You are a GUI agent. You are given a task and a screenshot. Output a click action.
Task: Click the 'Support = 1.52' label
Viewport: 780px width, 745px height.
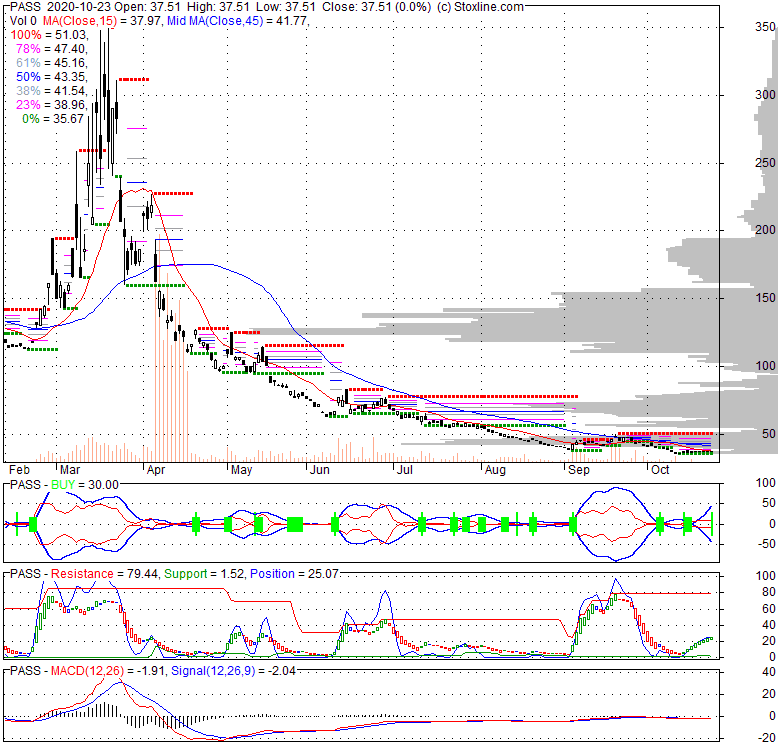(x=203, y=573)
